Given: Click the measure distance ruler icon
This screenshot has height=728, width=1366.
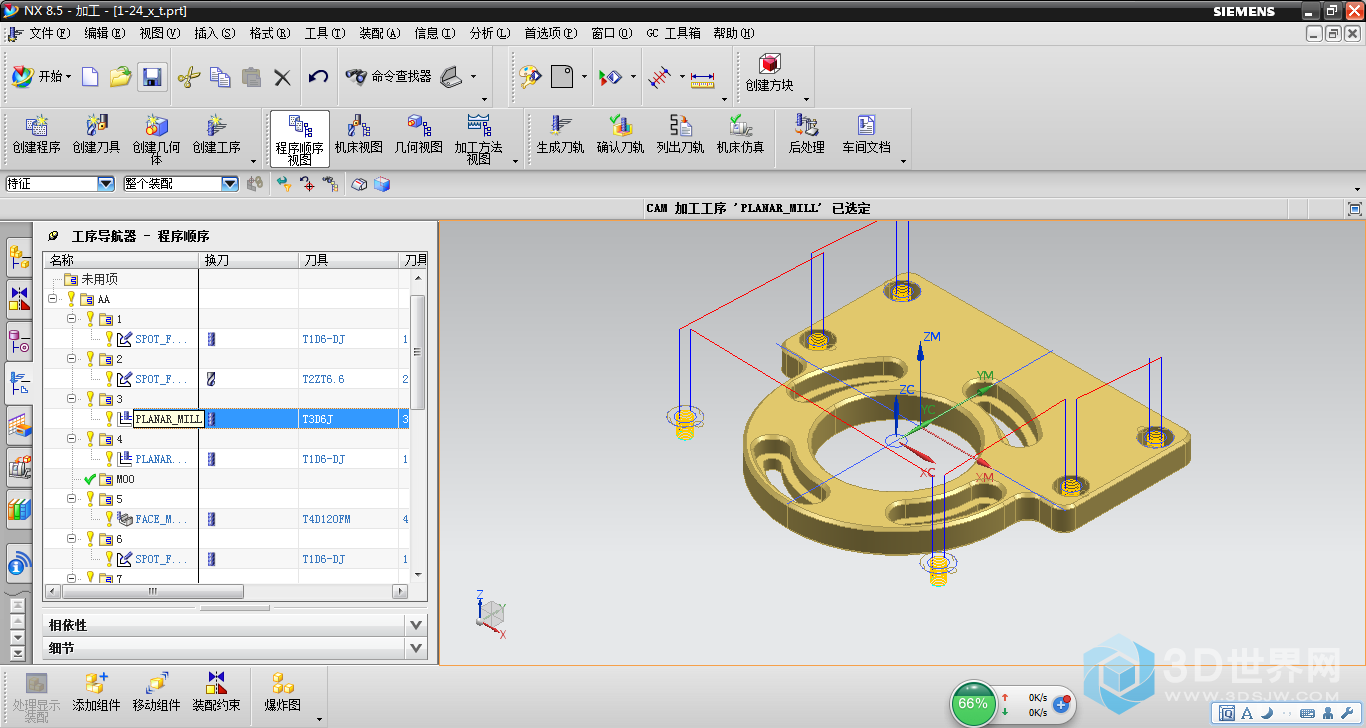Looking at the screenshot, I should click(703, 77).
